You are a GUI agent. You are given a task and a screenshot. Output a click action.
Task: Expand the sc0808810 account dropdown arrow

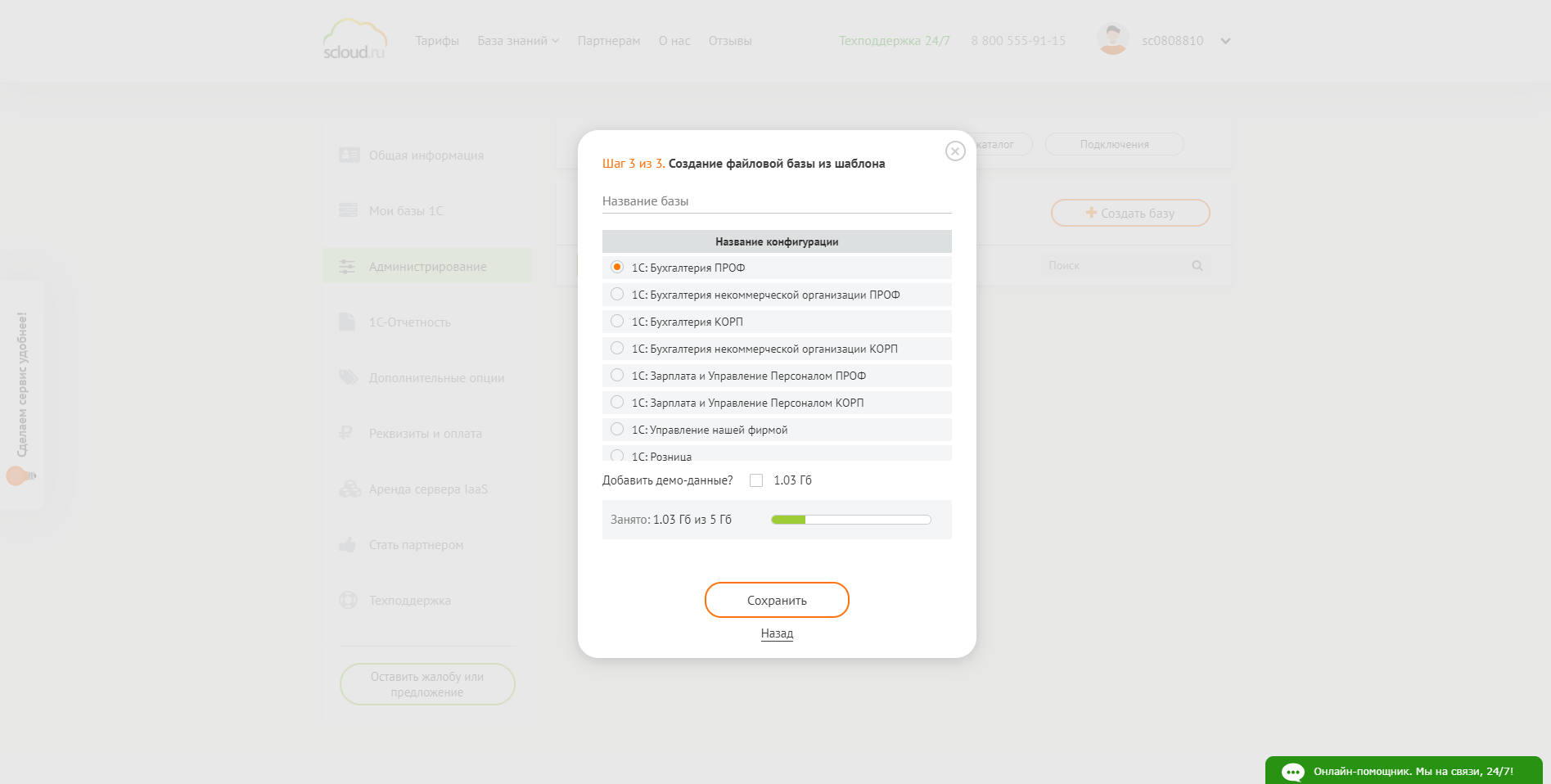tap(1225, 41)
